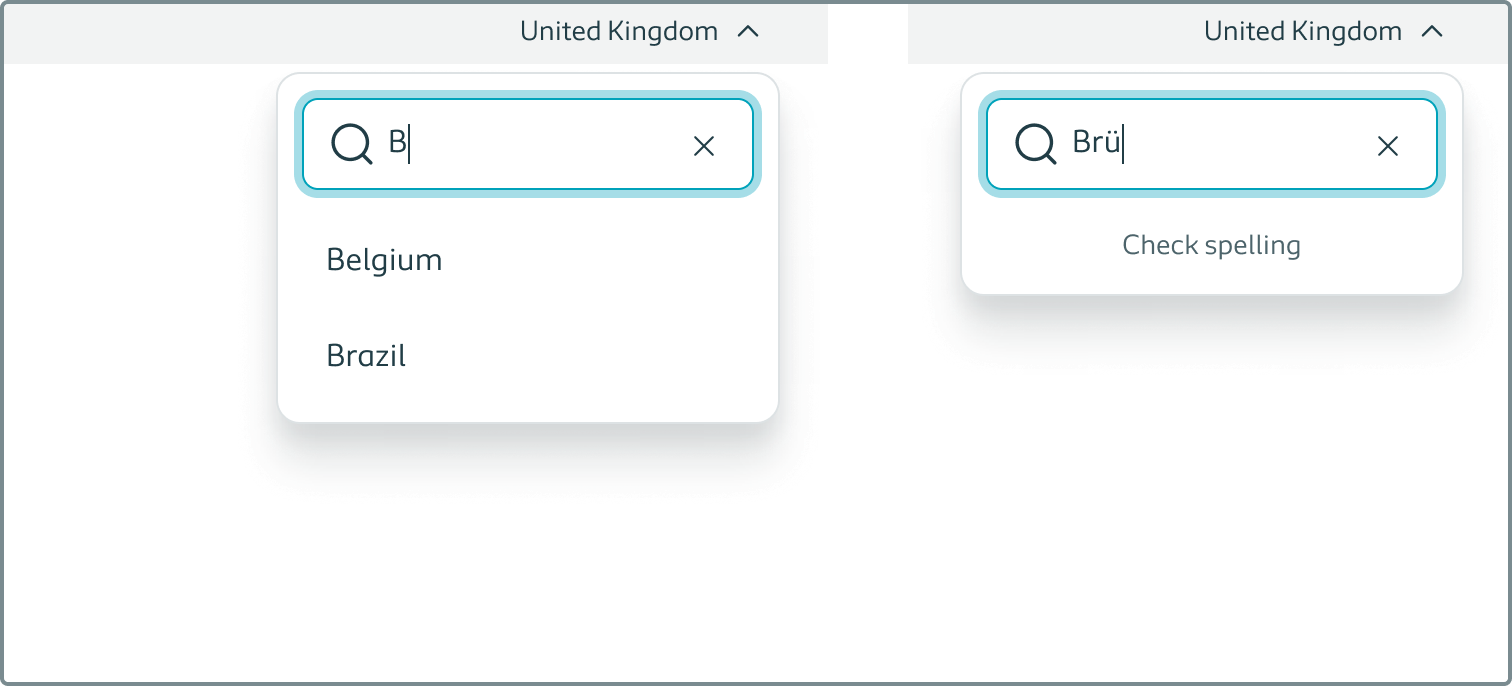Collapse the right United Kingdom dropdown via its chevron
Screen dimensions: 1512x686
(1433, 31)
